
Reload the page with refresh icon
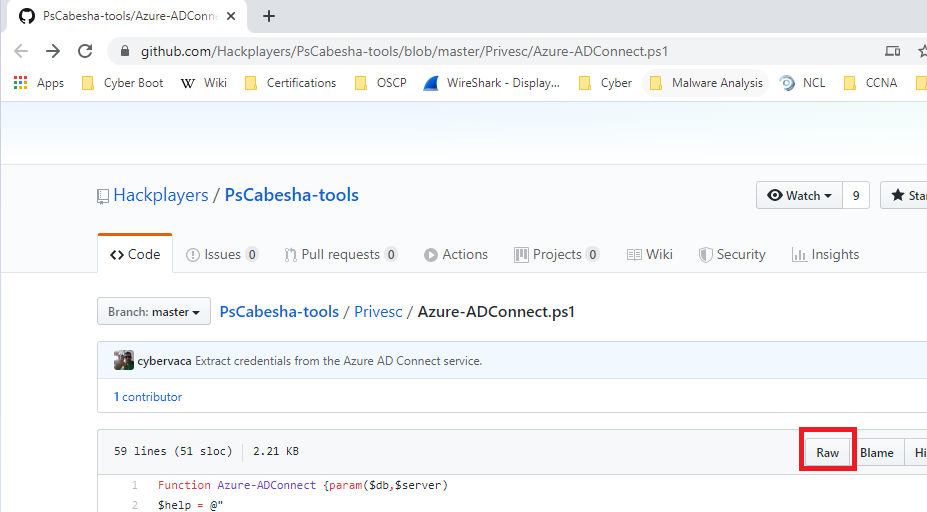point(85,51)
